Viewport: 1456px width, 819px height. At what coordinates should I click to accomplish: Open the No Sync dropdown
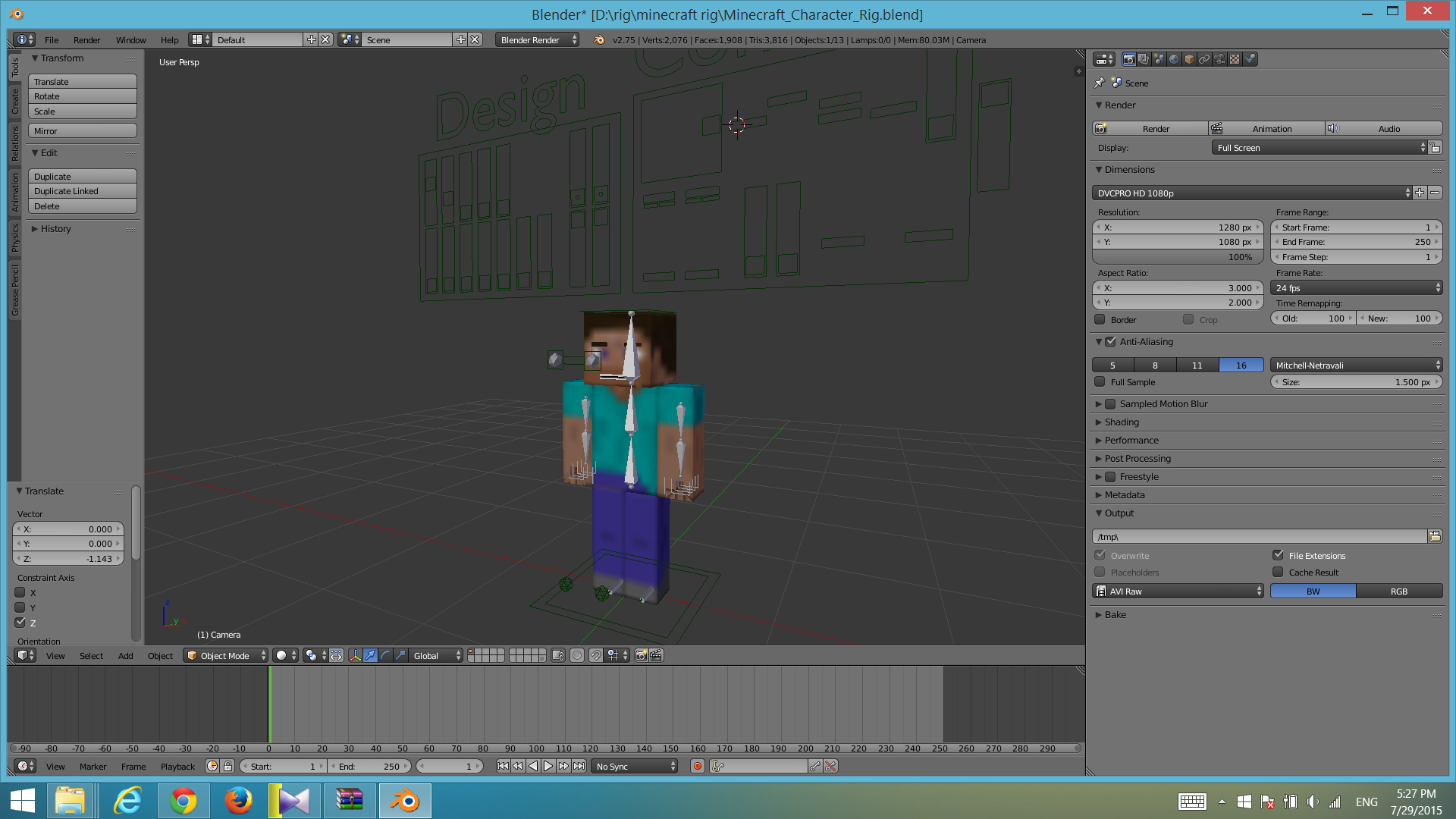click(x=634, y=766)
